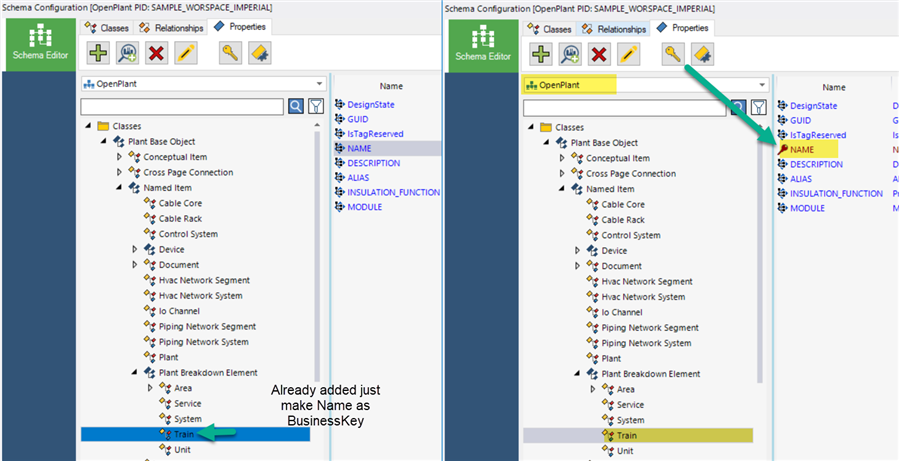Collapse Plant Base Object in left window

pyautogui.click(x=104, y=141)
